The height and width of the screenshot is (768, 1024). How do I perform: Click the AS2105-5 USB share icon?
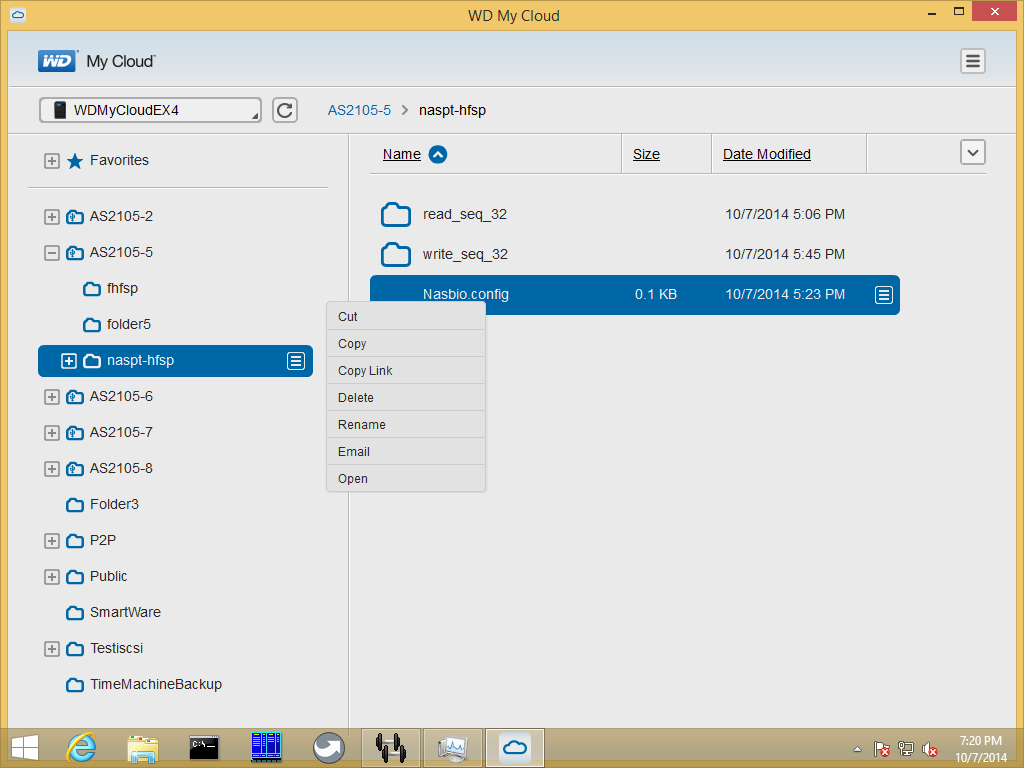click(x=75, y=252)
